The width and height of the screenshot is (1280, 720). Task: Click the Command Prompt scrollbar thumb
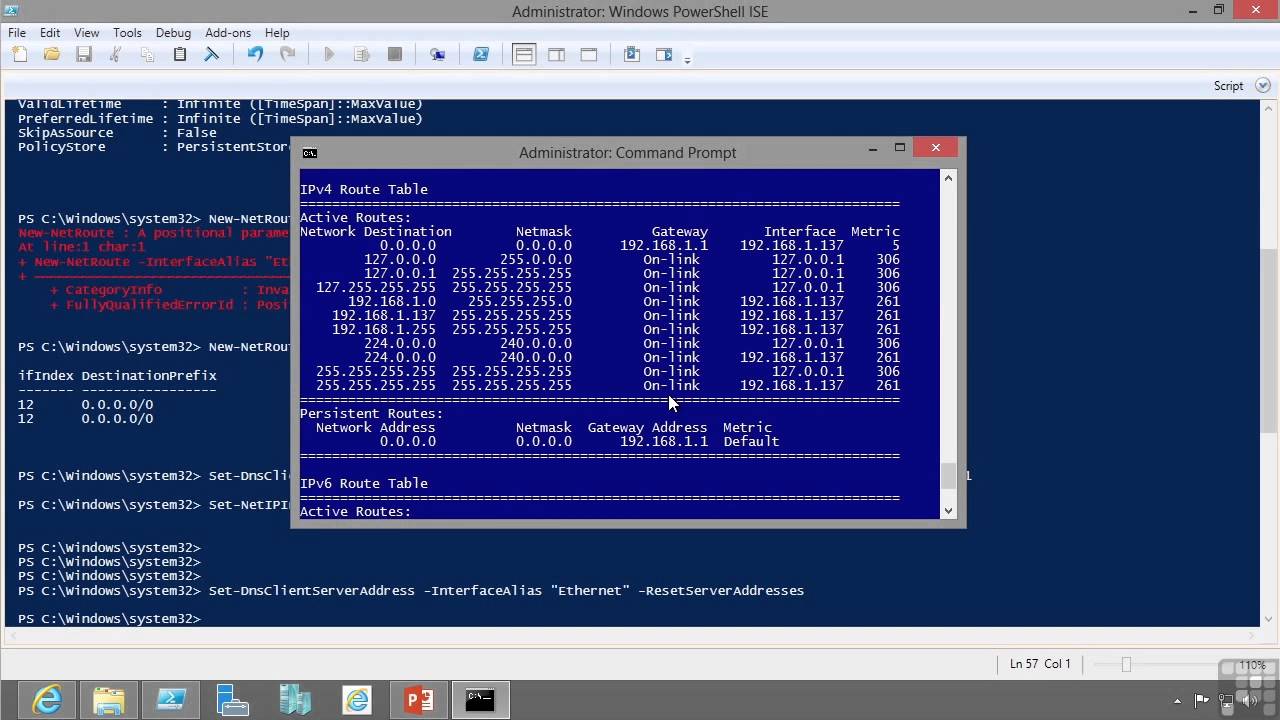[x=948, y=476]
